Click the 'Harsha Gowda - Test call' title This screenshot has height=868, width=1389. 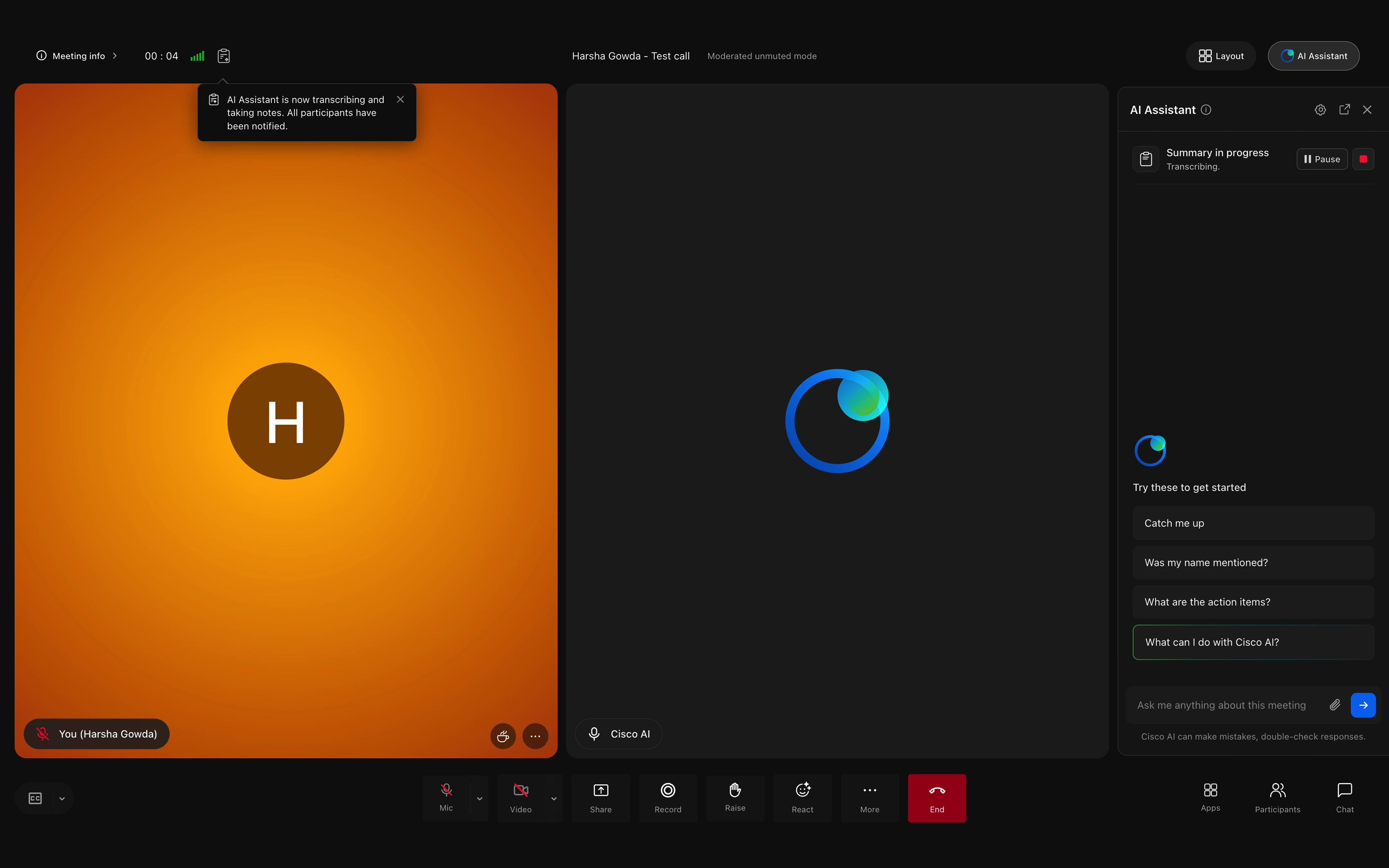[631, 56]
